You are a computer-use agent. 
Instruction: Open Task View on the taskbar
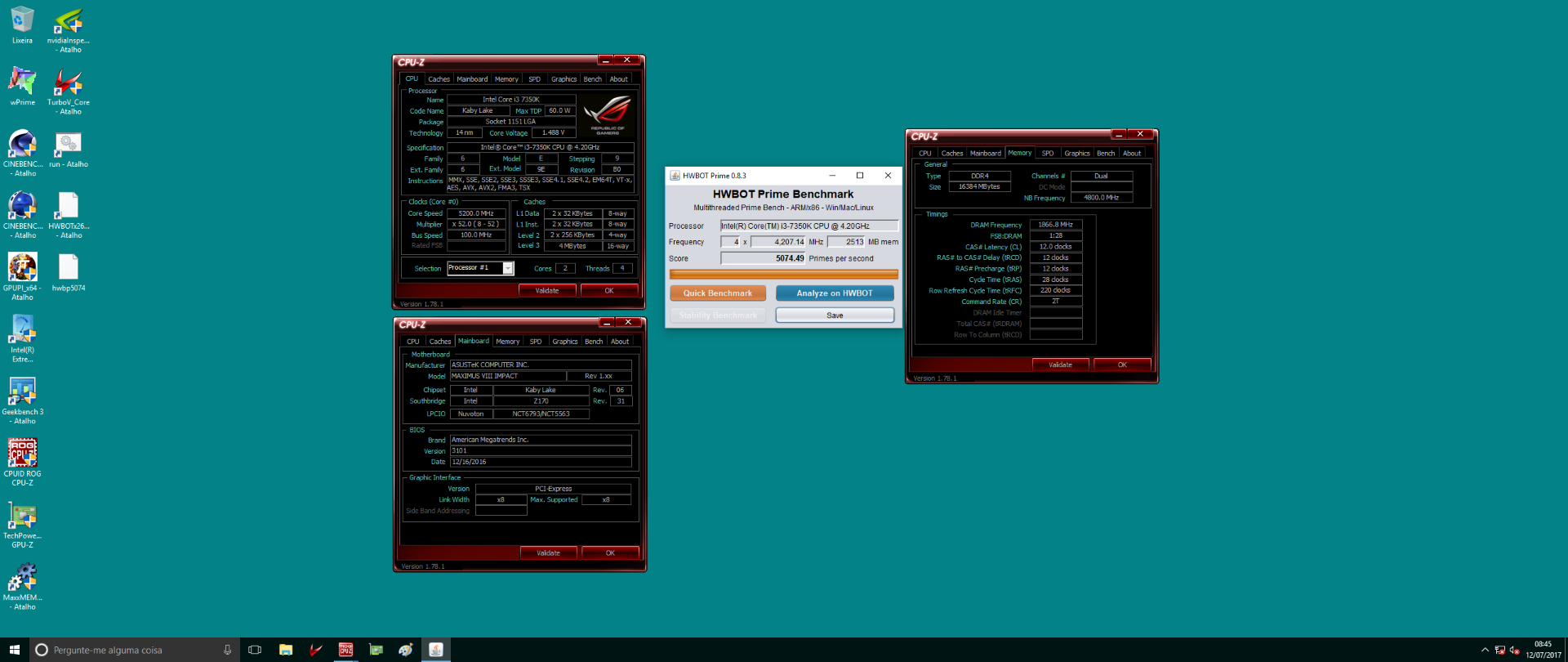pos(255,650)
